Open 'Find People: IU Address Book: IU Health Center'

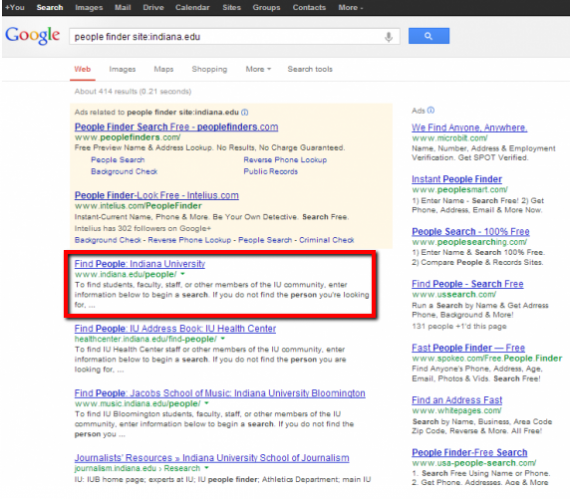pos(175,328)
